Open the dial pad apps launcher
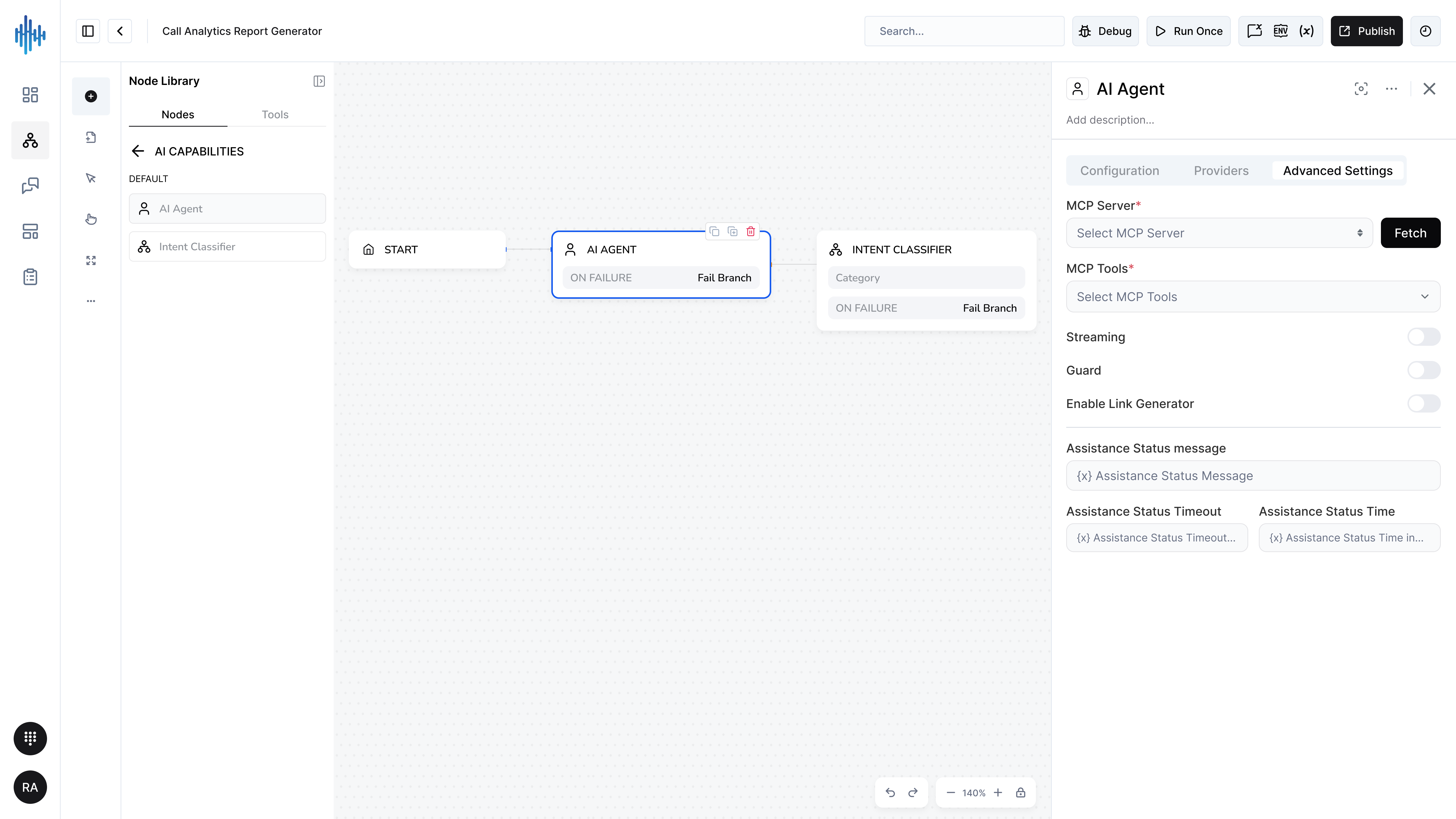This screenshot has height=819, width=1456. pos(30,738)
